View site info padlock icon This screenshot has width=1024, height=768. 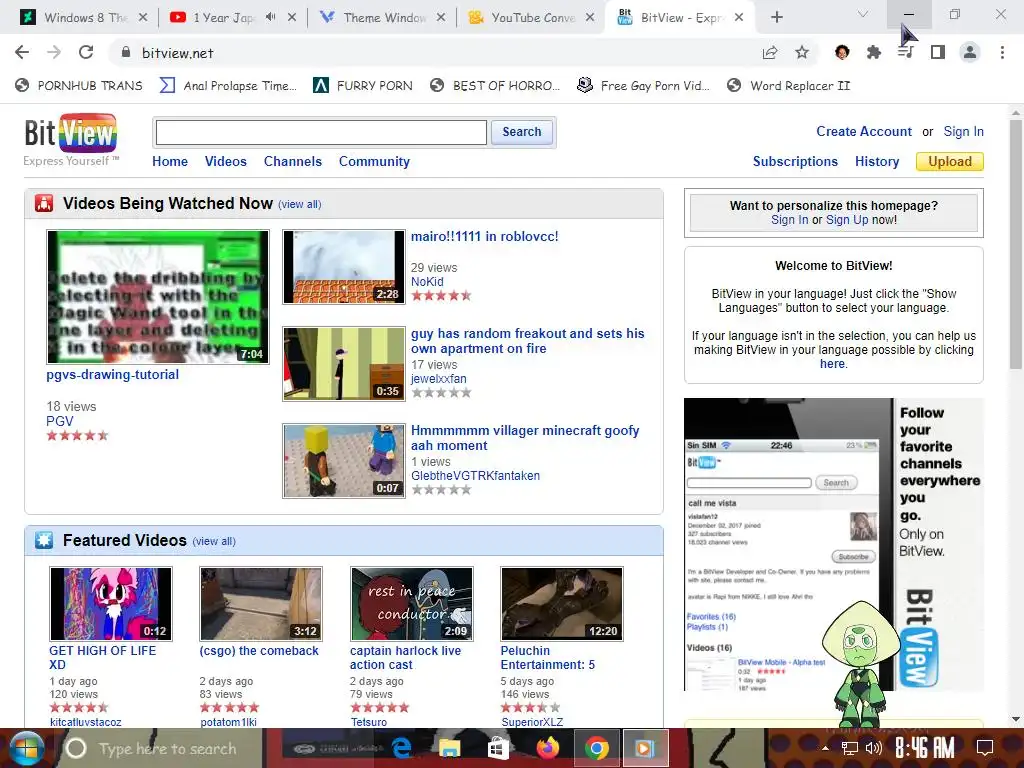click(126, 53)
